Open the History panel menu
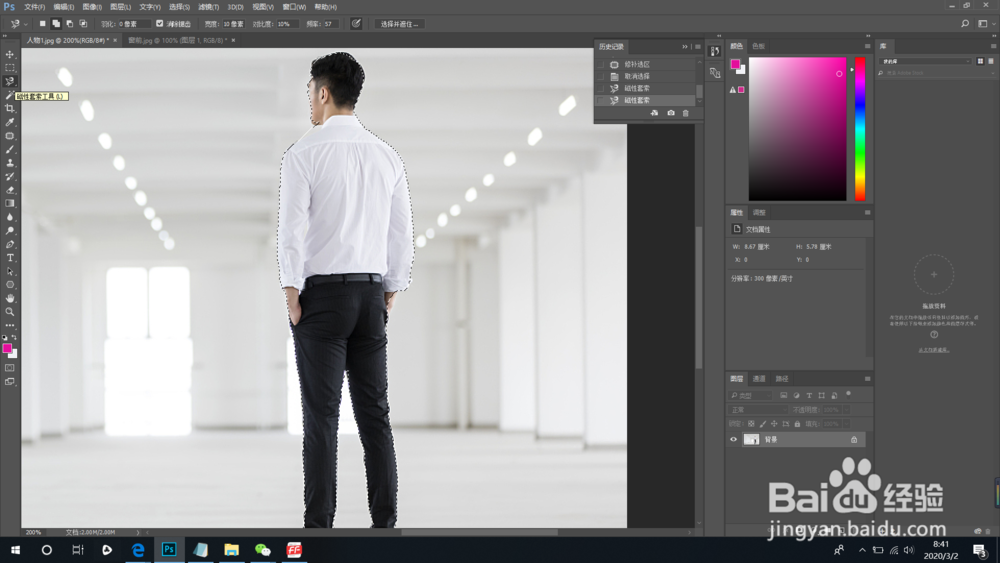Screen dimensions: 1000x563 click(698, 47)
